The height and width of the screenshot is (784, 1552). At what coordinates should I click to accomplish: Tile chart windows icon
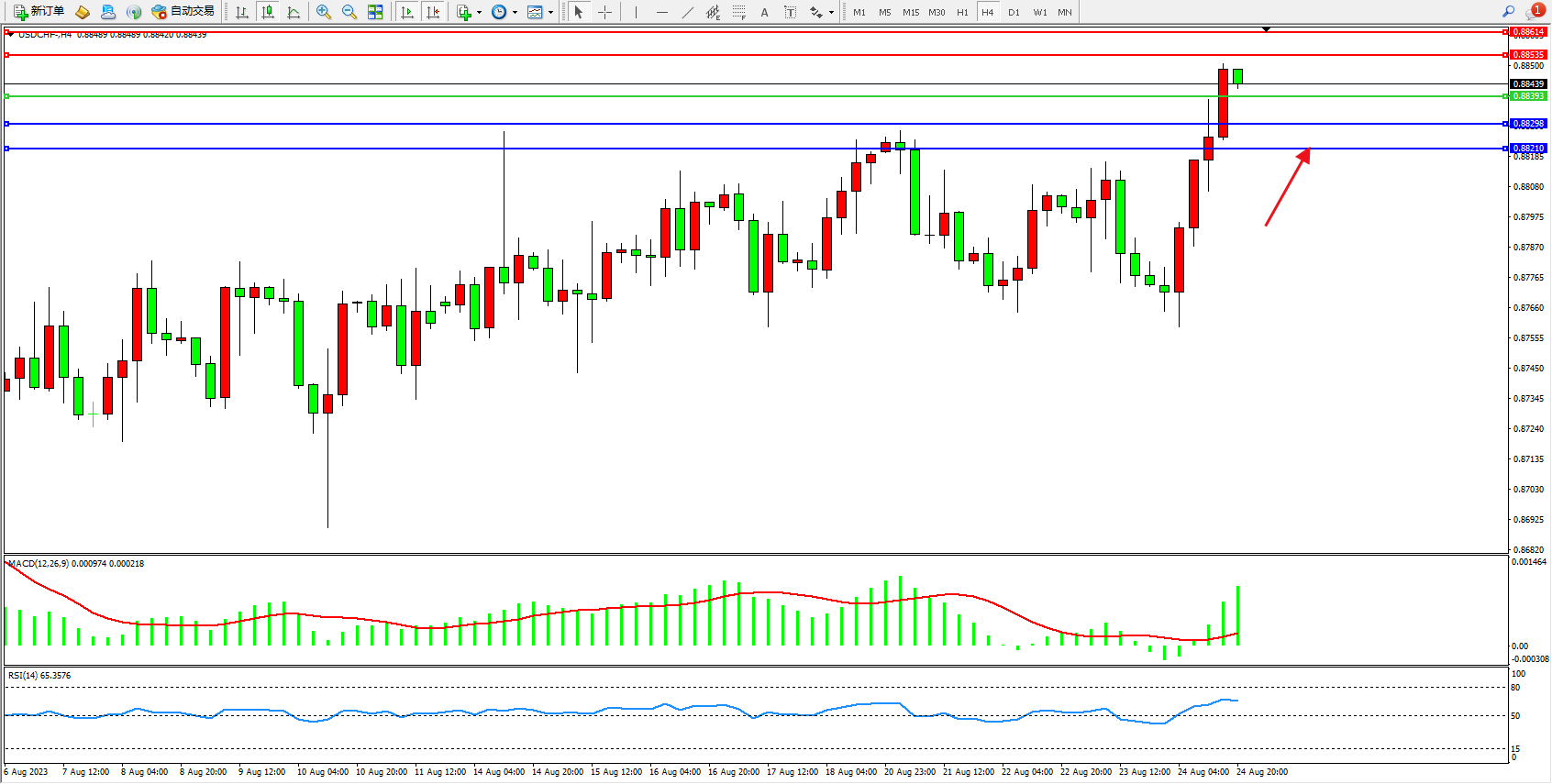tap(375, 12)
